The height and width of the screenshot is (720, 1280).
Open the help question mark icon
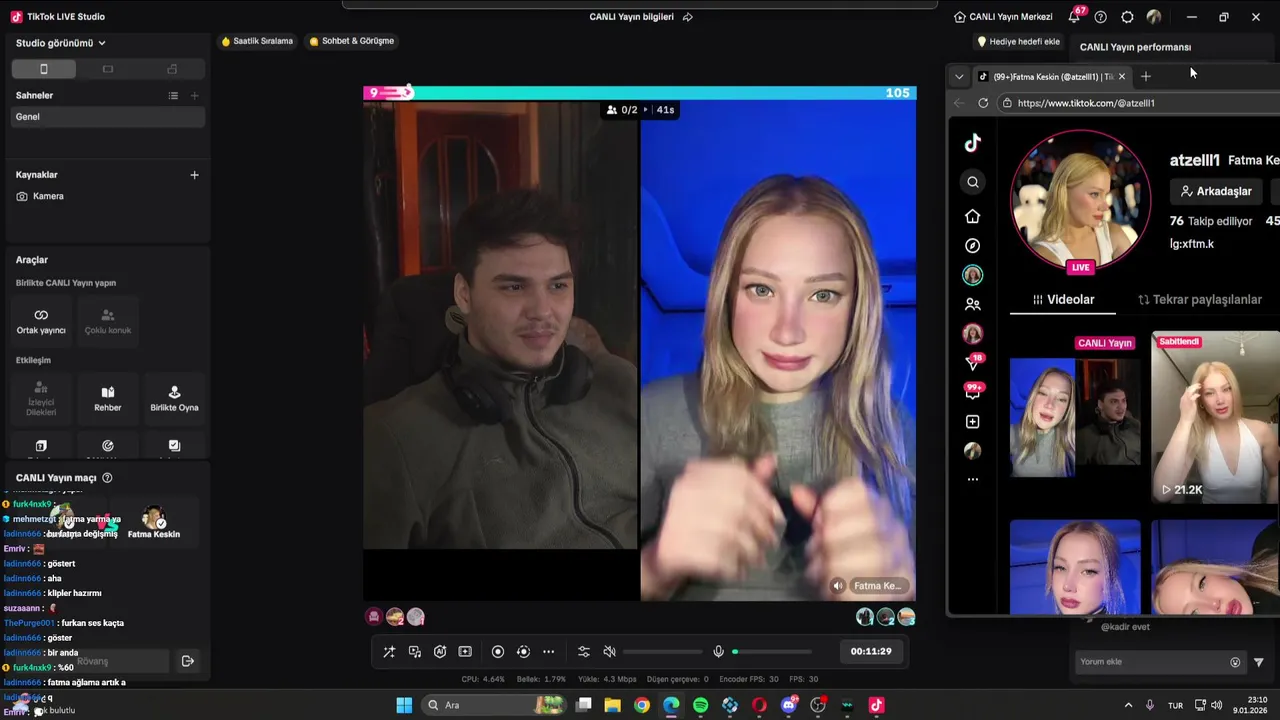tap(1101, 17)
